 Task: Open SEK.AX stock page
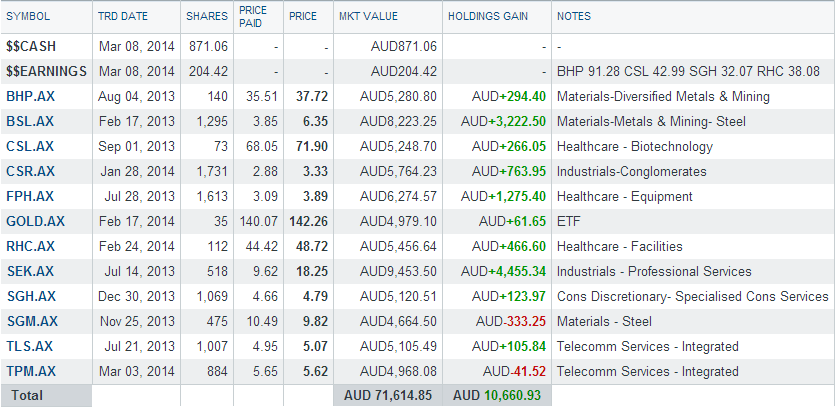(x=30, y=271)
